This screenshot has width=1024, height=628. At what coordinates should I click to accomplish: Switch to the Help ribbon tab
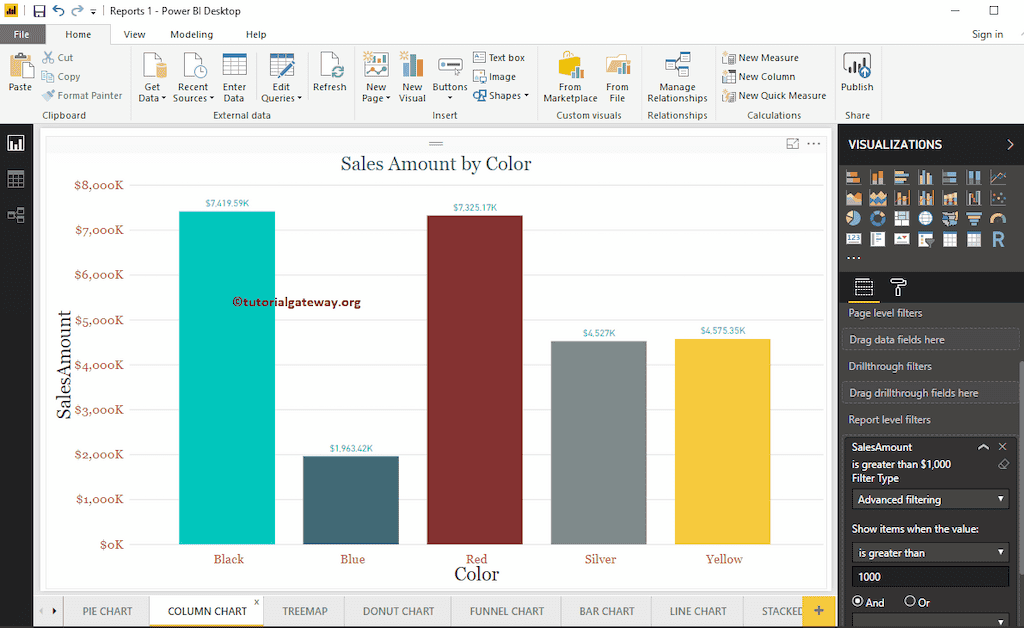(x=256, y=35)
